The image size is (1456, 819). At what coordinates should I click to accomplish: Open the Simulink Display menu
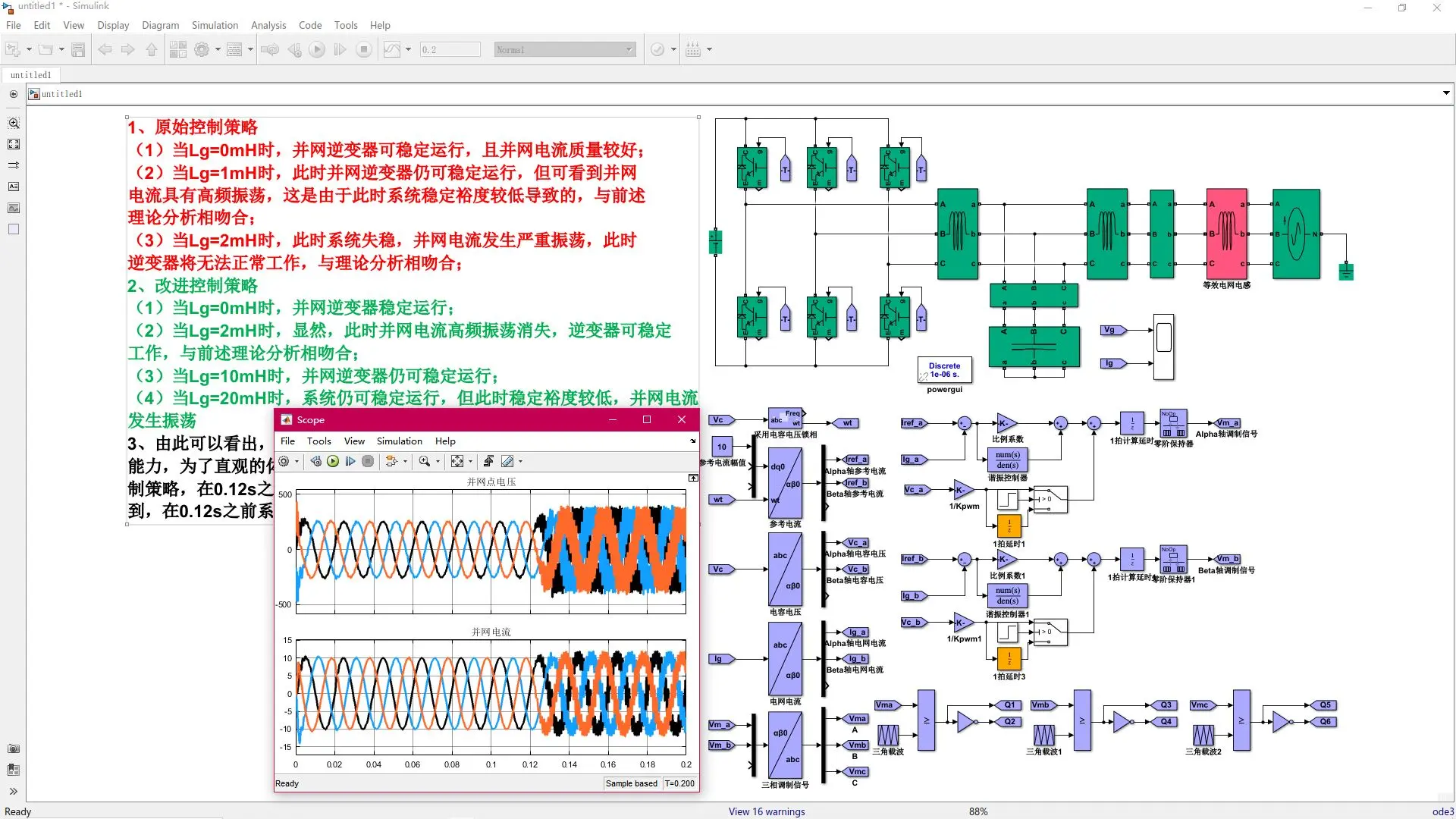[x=113, y=25]
